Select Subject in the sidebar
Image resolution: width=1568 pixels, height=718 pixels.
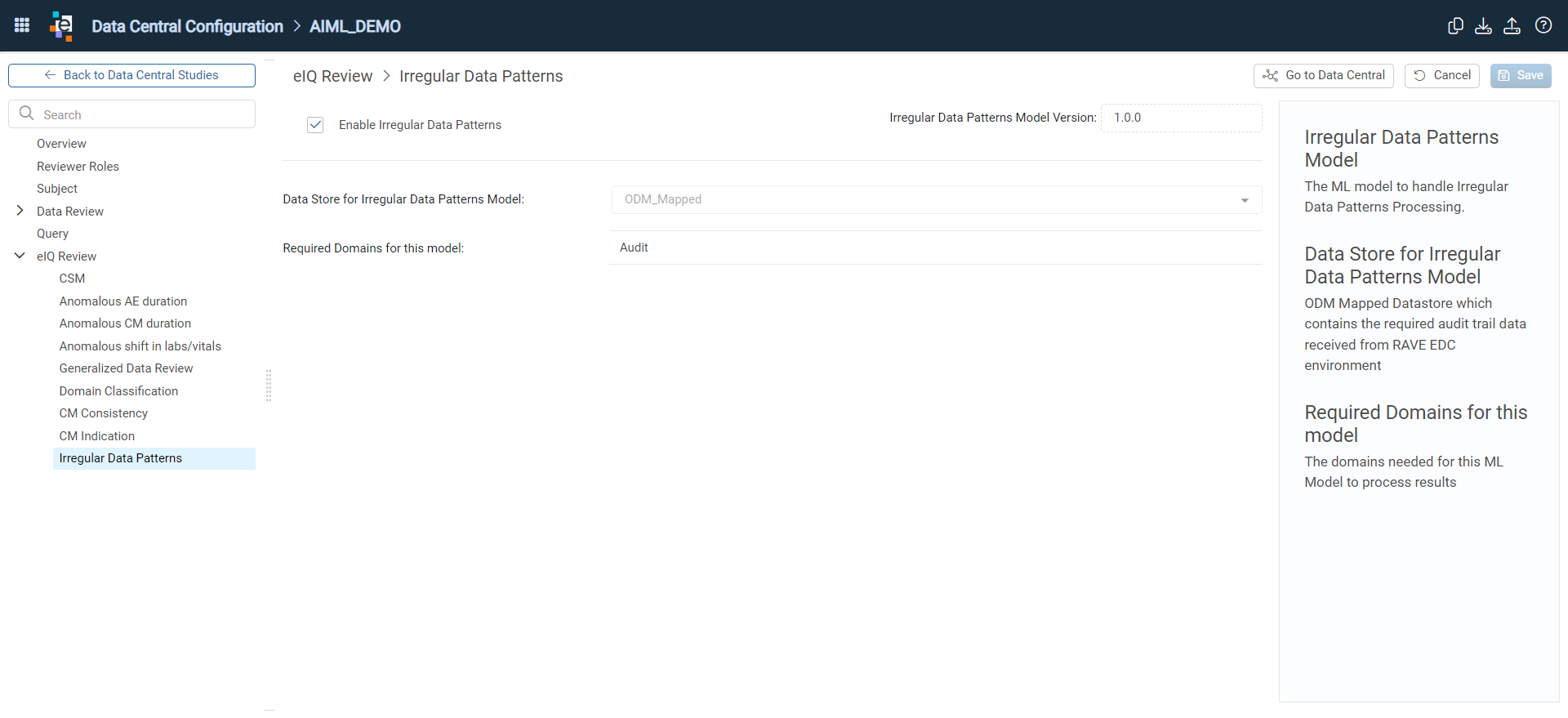57,189
